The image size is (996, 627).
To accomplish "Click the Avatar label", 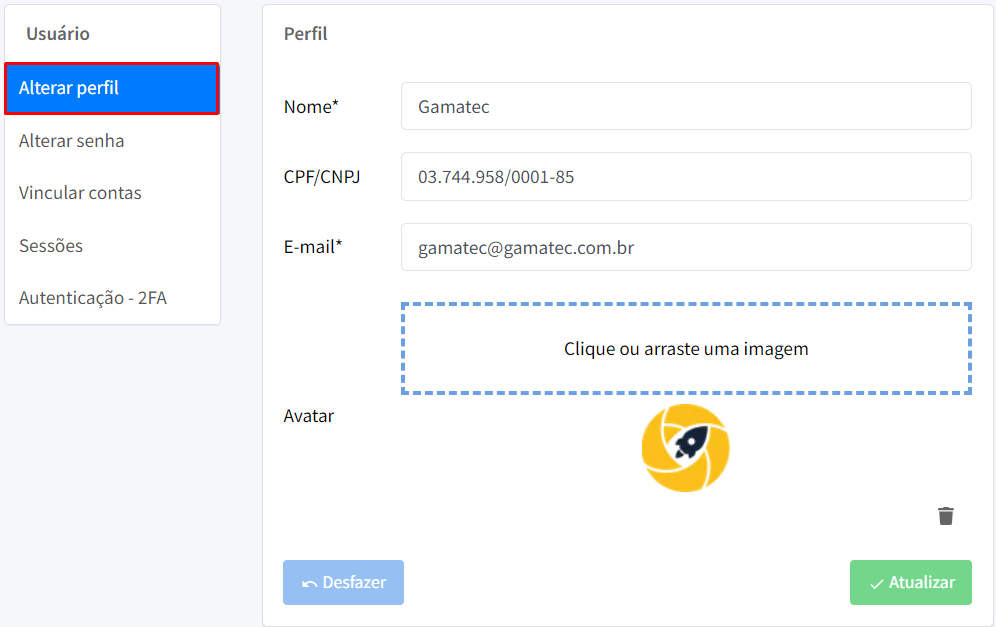I will [309, 416].
